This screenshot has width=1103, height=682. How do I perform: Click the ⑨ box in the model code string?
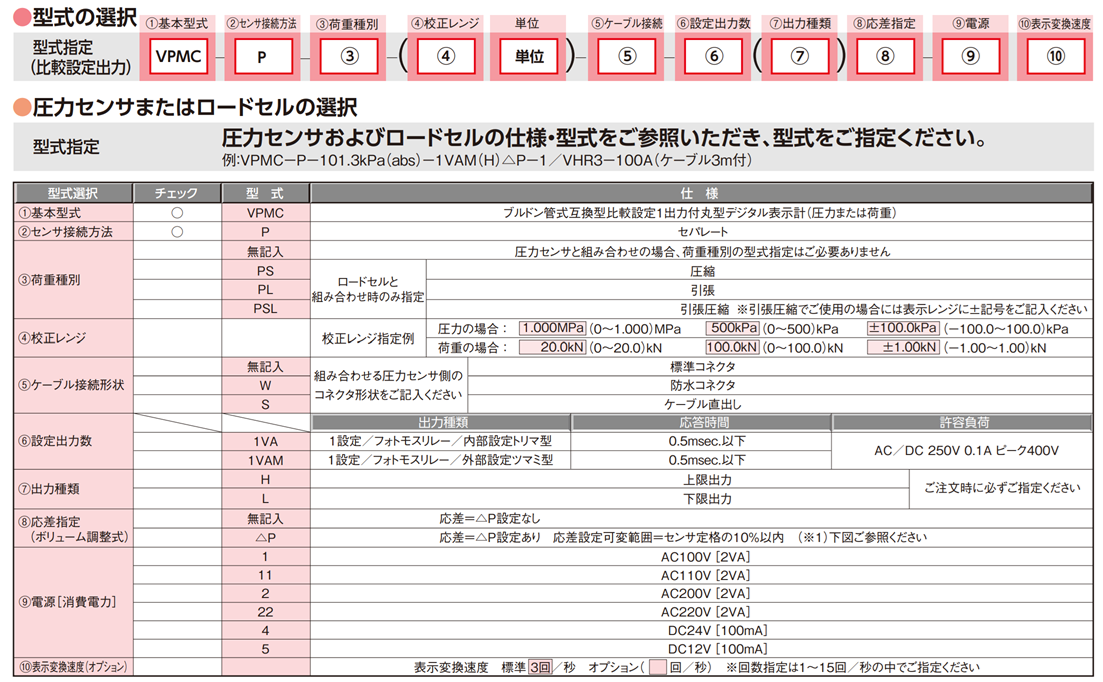pos(971,56)
